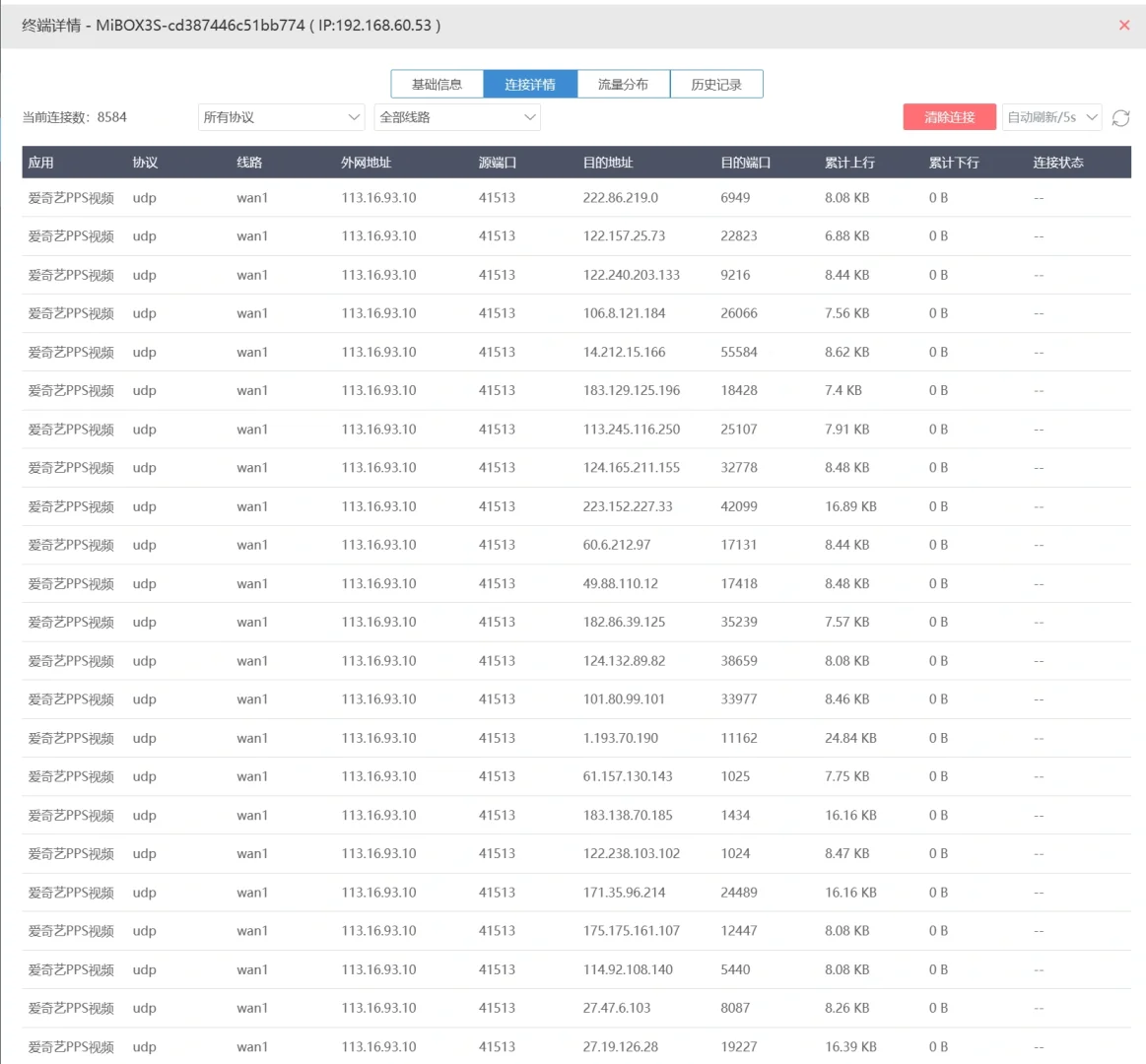Click the 协议 column header
The height and width of the screenshot is (1064, 1146).
click(146, 163)
